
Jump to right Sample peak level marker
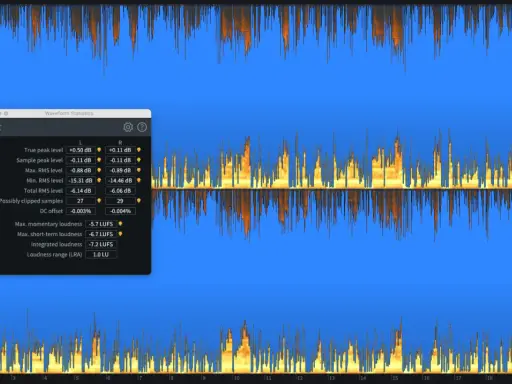click(139, 160)
